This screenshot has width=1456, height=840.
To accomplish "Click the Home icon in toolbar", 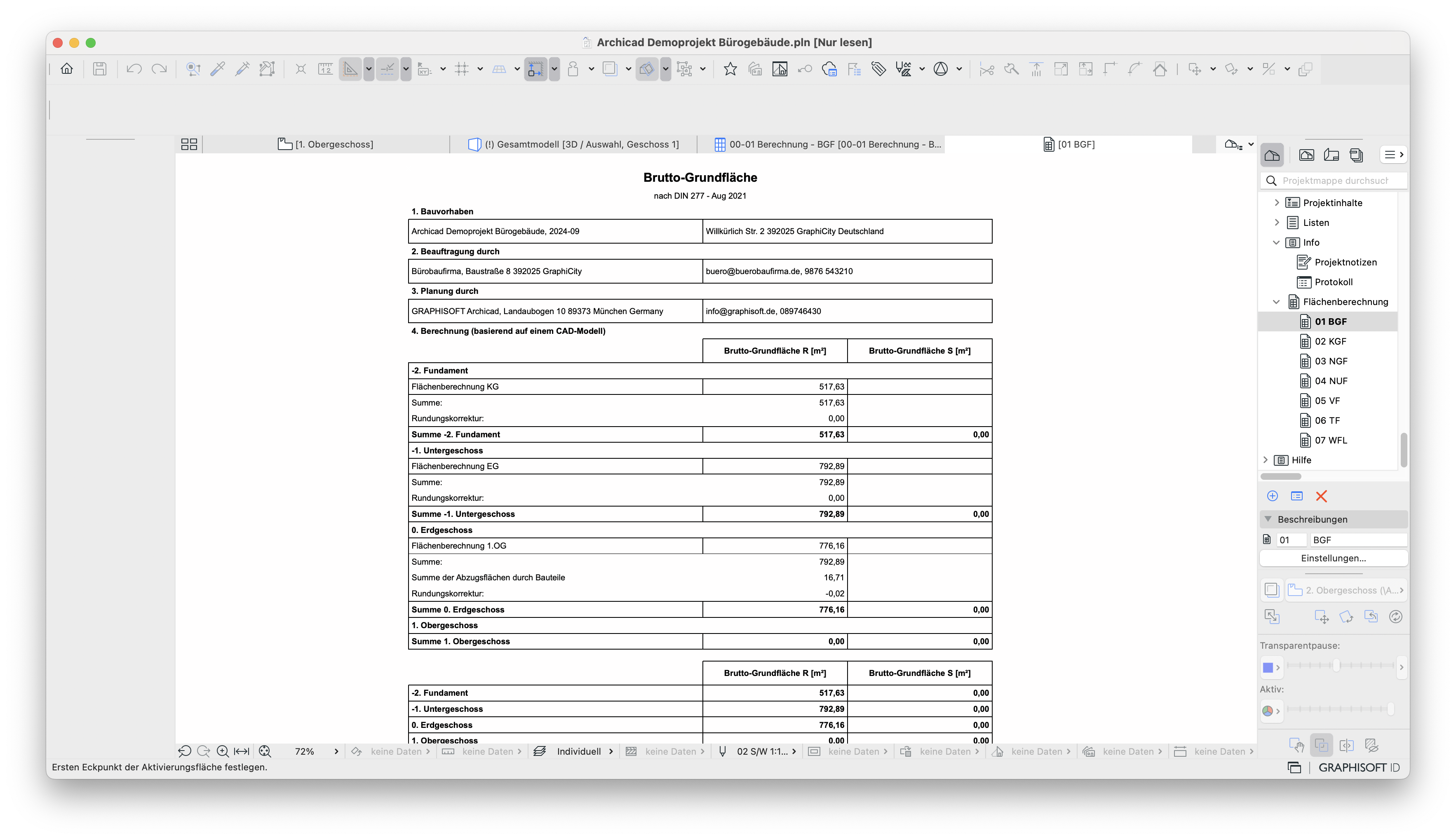I will [x=67, y=69].
